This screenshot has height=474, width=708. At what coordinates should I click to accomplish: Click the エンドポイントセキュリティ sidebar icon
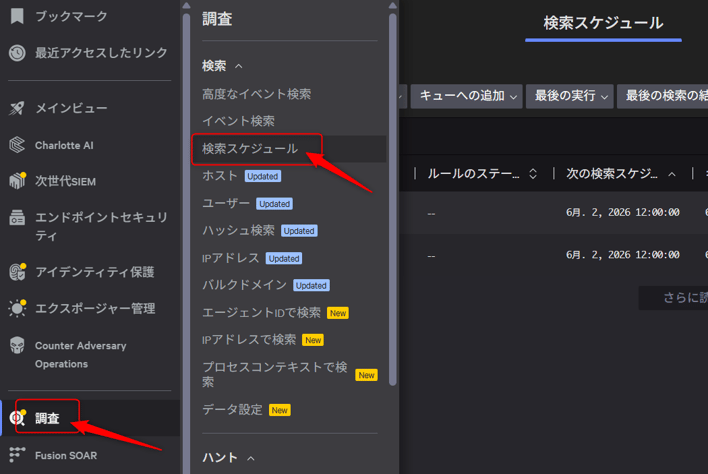click(x=17, y=218)
